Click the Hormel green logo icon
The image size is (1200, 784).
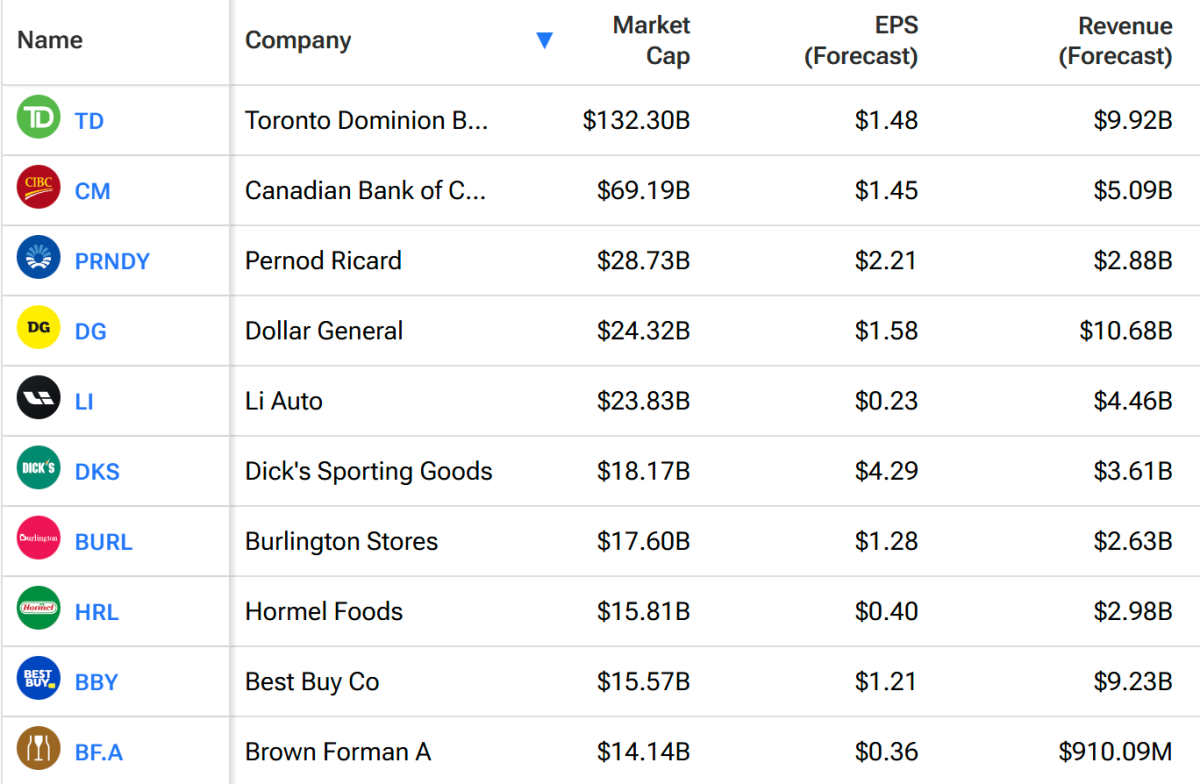coord(39,610)
